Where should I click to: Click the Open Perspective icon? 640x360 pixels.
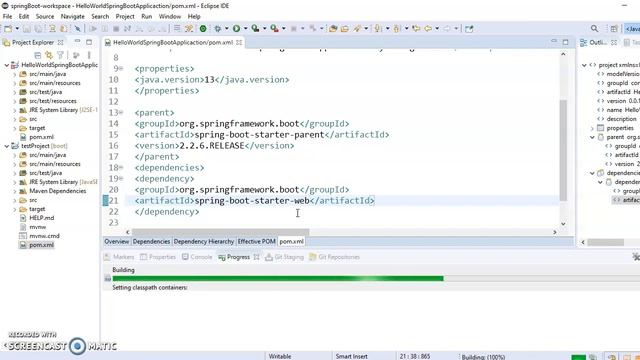point(614,29)
